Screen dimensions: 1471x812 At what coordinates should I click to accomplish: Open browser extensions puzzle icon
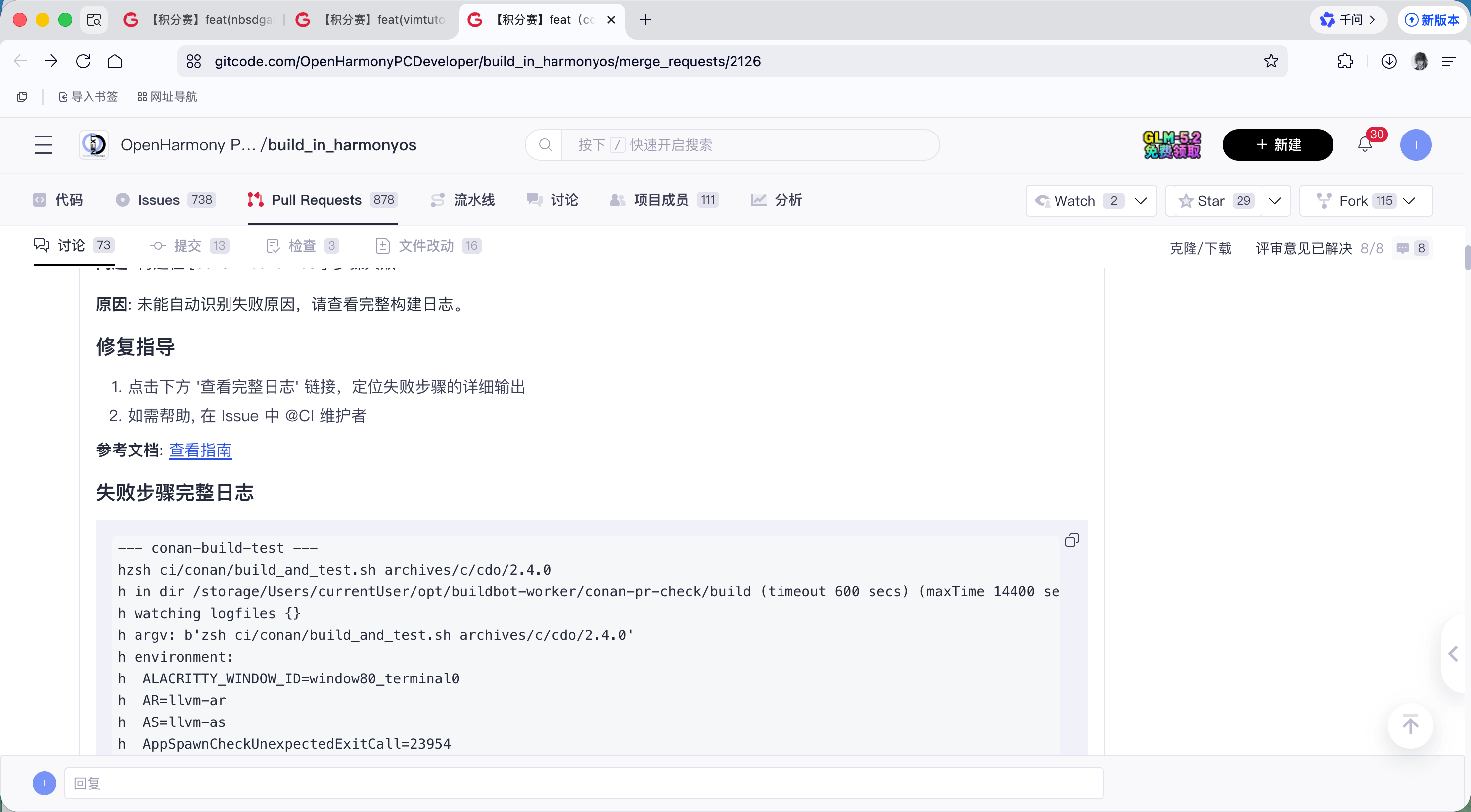tap(1345, 61)
